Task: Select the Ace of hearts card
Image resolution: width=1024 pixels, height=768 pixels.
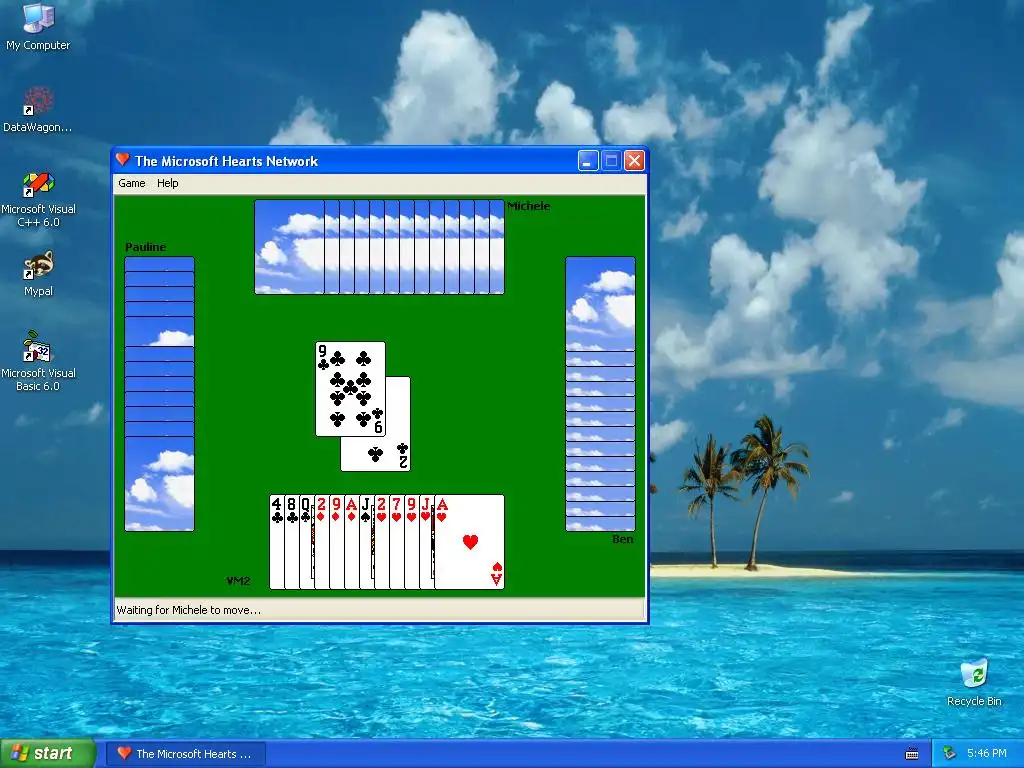Action: tap(470, 542)
